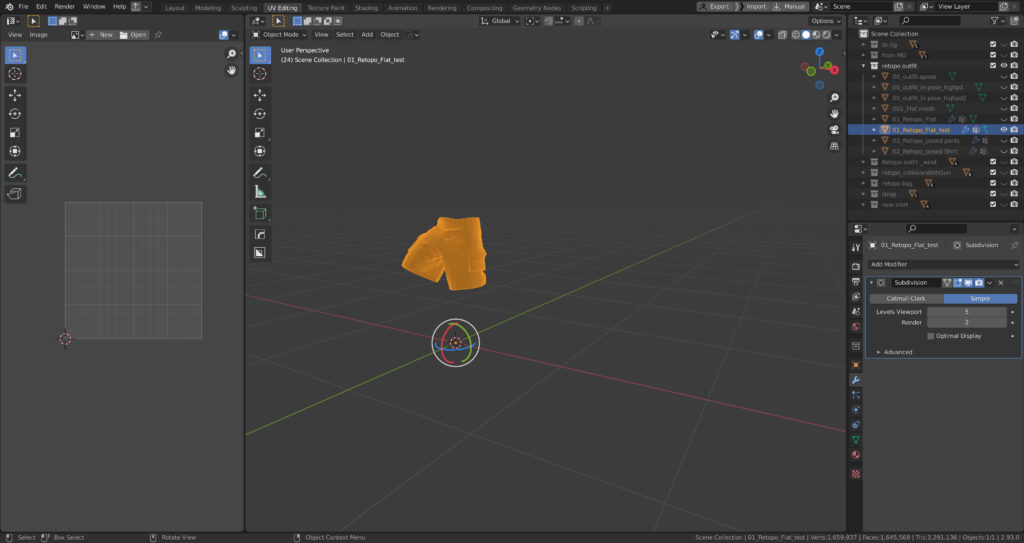The height and width of the screenshot is (543, 1024).
Task: Open the Add Modifier dropdown
Action: pos(943,264)
